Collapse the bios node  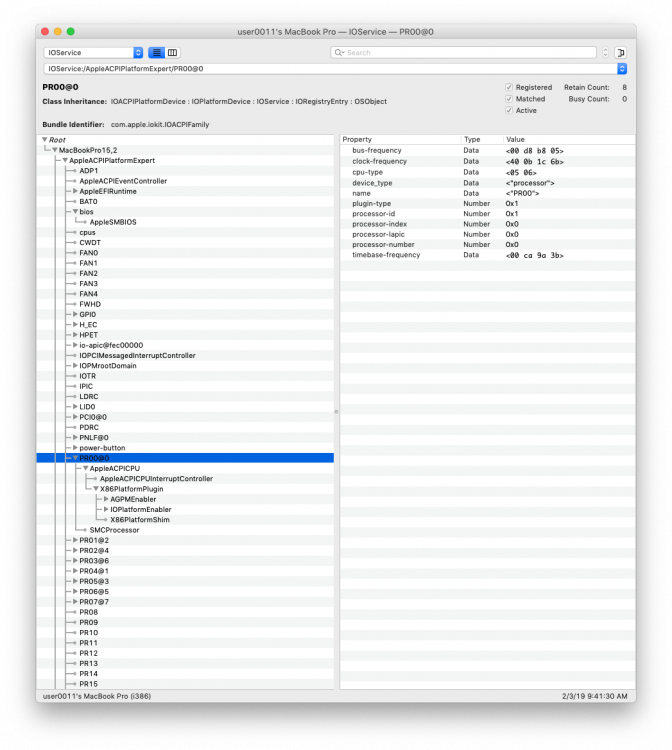click(x=75, y=211)
